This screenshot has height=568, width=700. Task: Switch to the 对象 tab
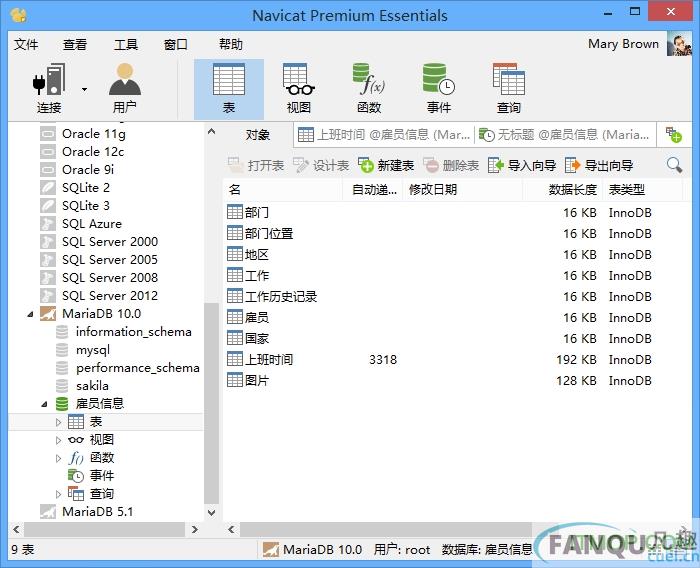[257, 134]
